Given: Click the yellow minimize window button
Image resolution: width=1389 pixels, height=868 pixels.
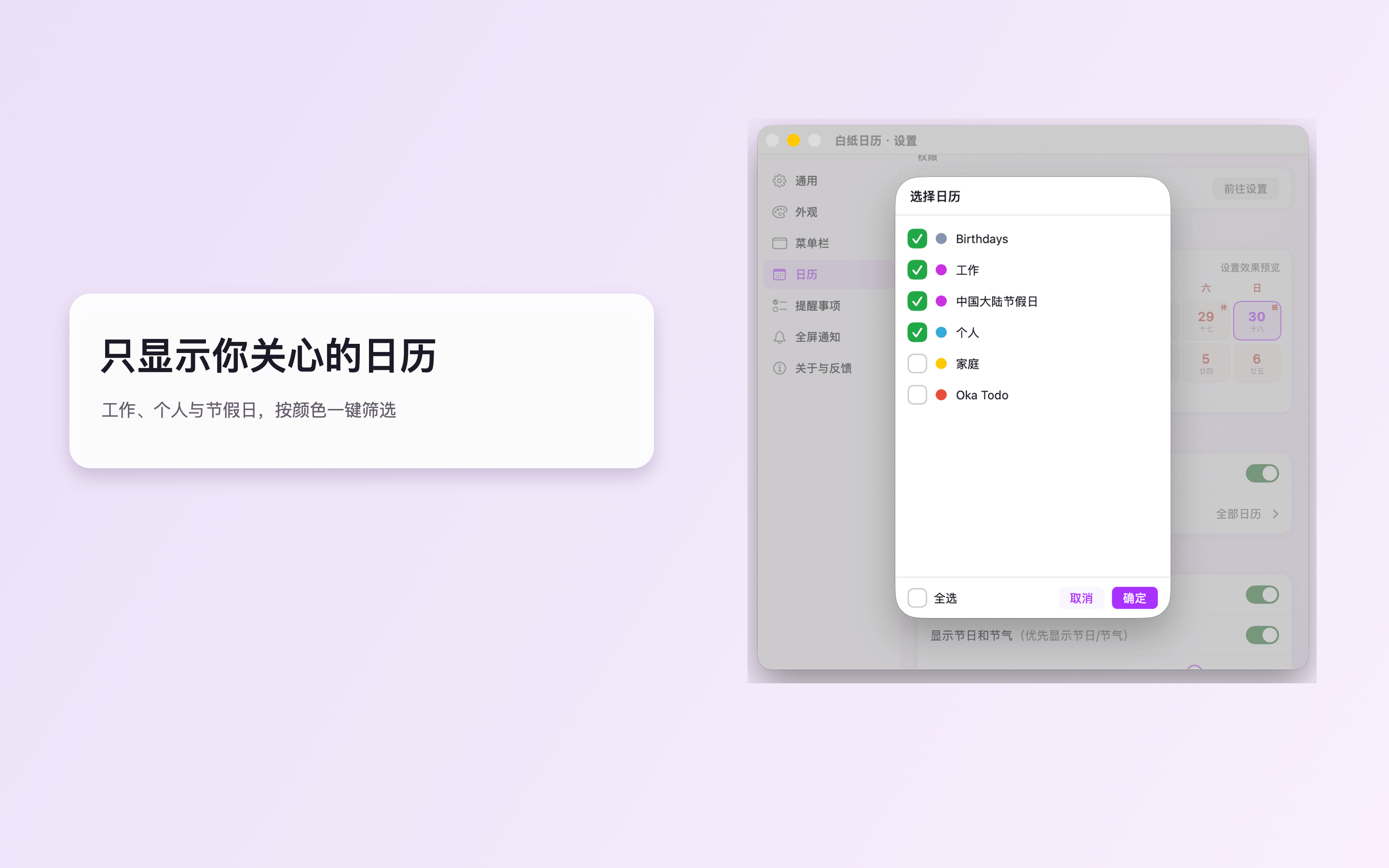Looking at the screenshot, I should coord(793,140).
